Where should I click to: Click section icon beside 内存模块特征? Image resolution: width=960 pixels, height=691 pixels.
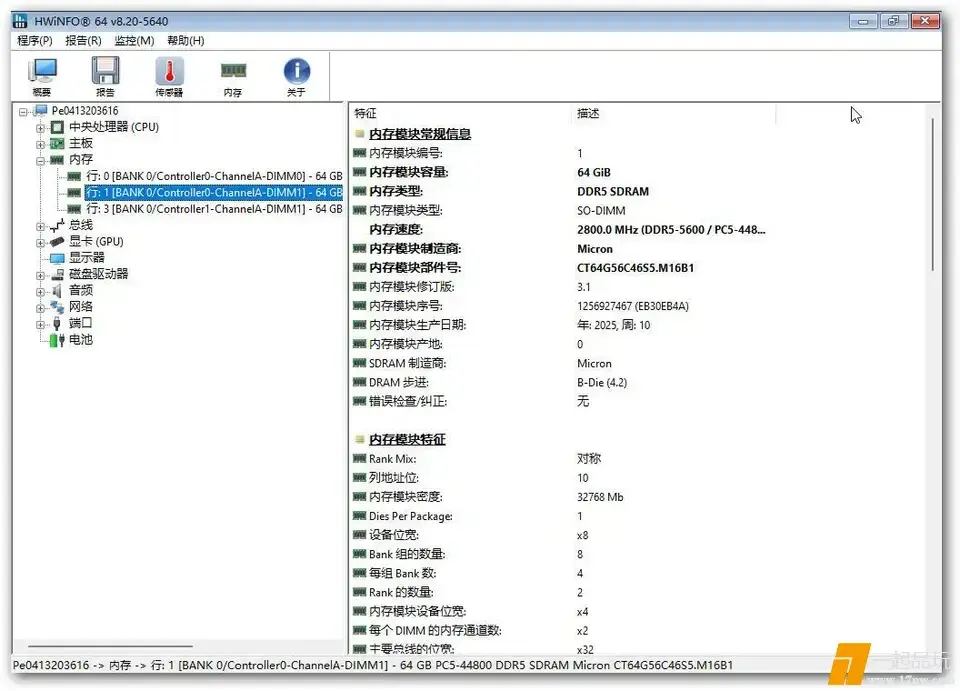[x=360, y=439]
